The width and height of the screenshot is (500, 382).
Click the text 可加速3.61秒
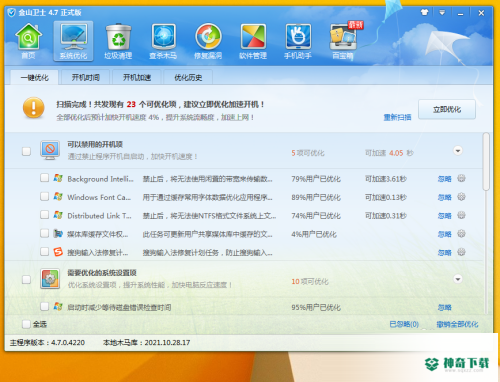tap(386, 179)
